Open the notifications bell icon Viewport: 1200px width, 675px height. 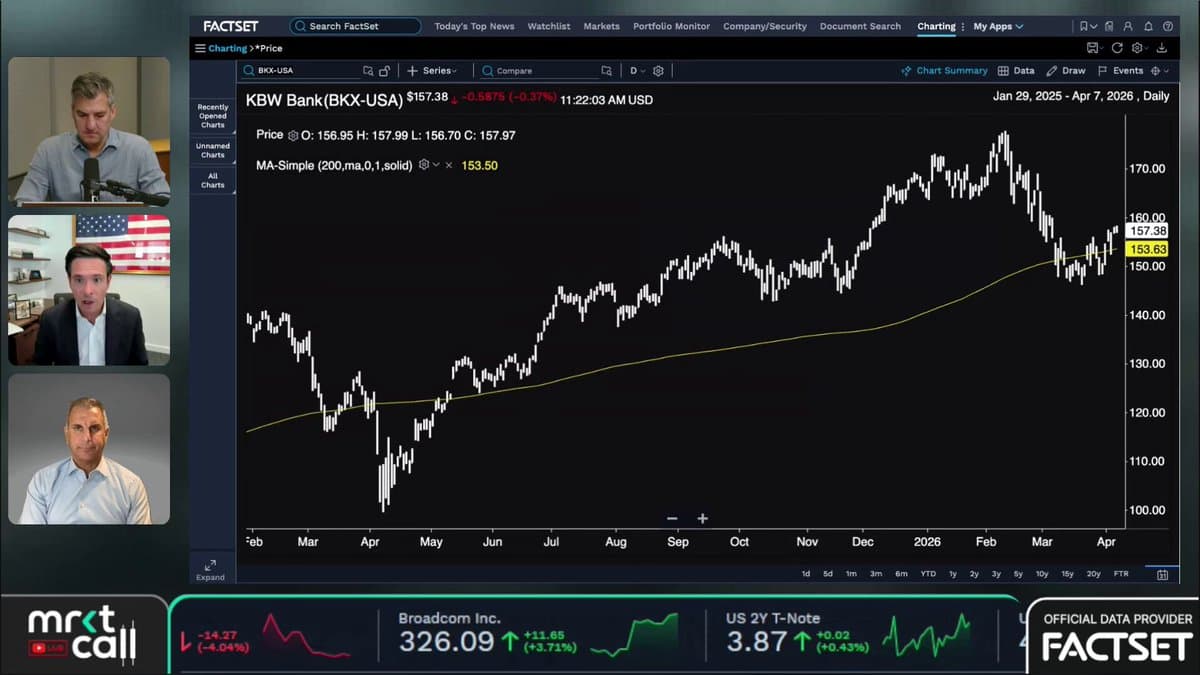pyautogui.click(x=1147, y=26)
